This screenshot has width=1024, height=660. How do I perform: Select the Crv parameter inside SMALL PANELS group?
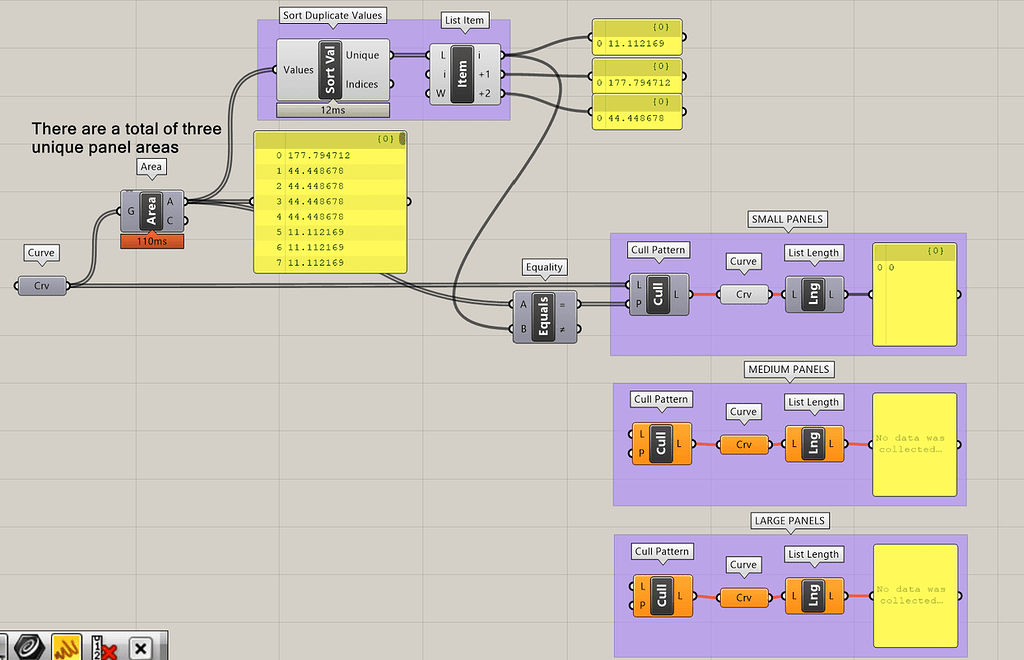[744, 294]
